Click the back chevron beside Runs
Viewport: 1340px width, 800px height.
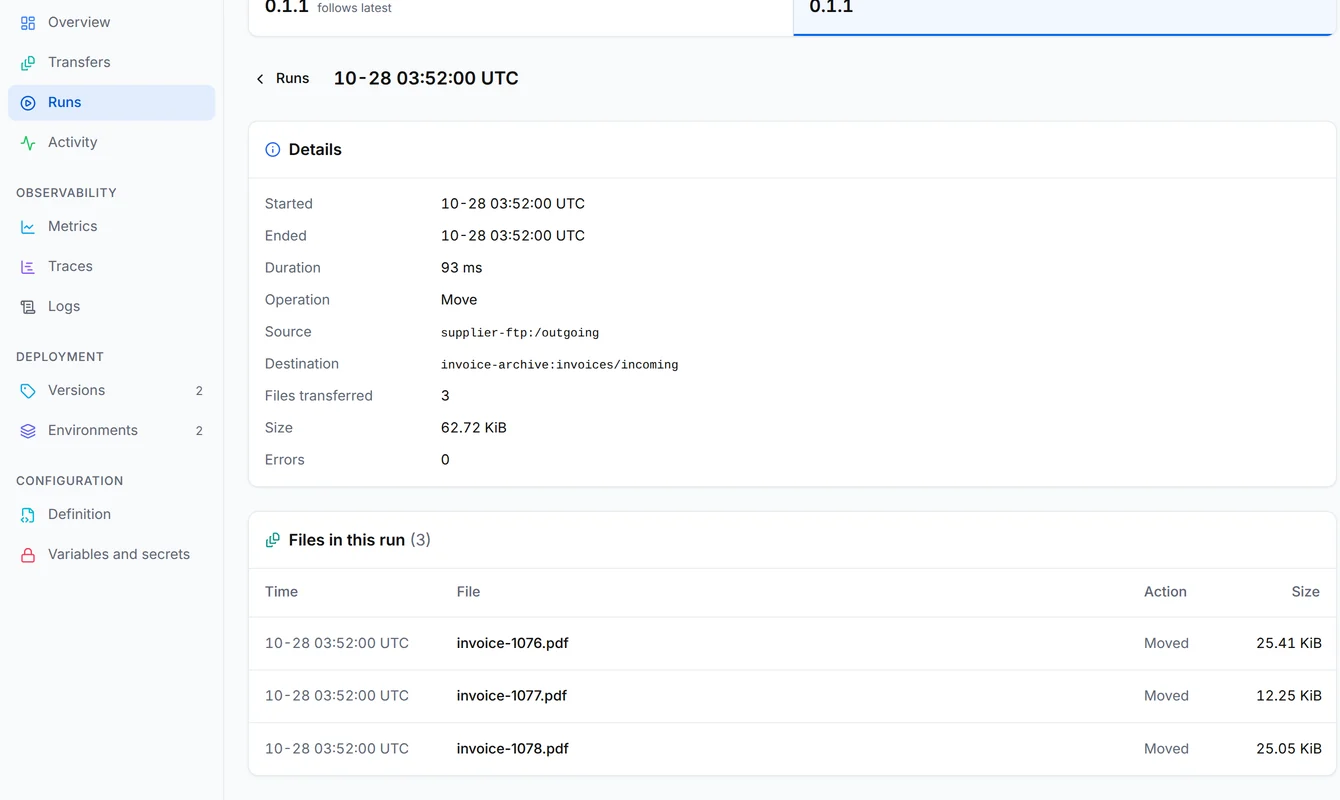point(260,78)
